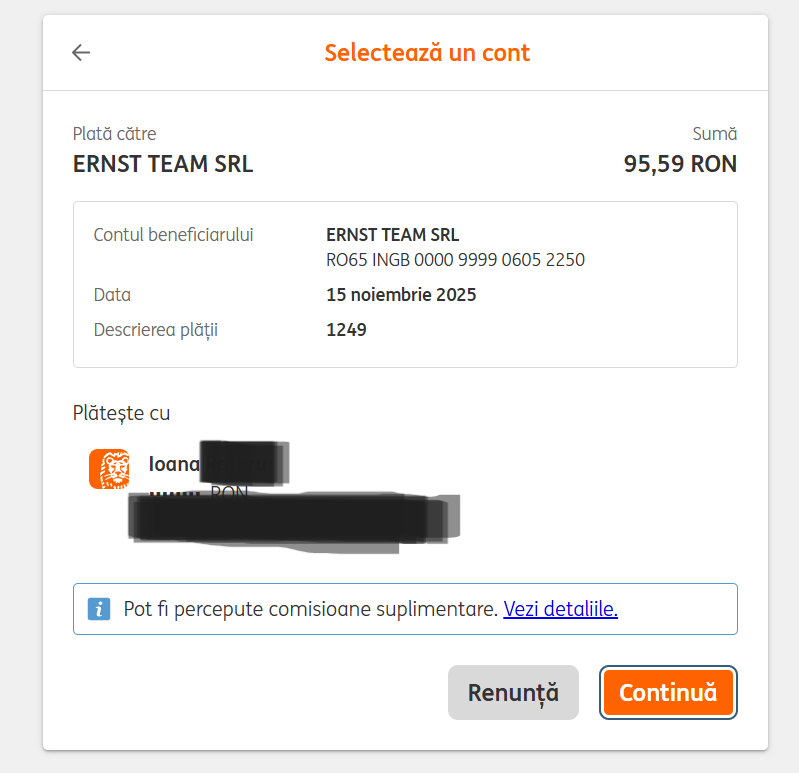Click the 95,59 RON amount

tap(680, 164)
